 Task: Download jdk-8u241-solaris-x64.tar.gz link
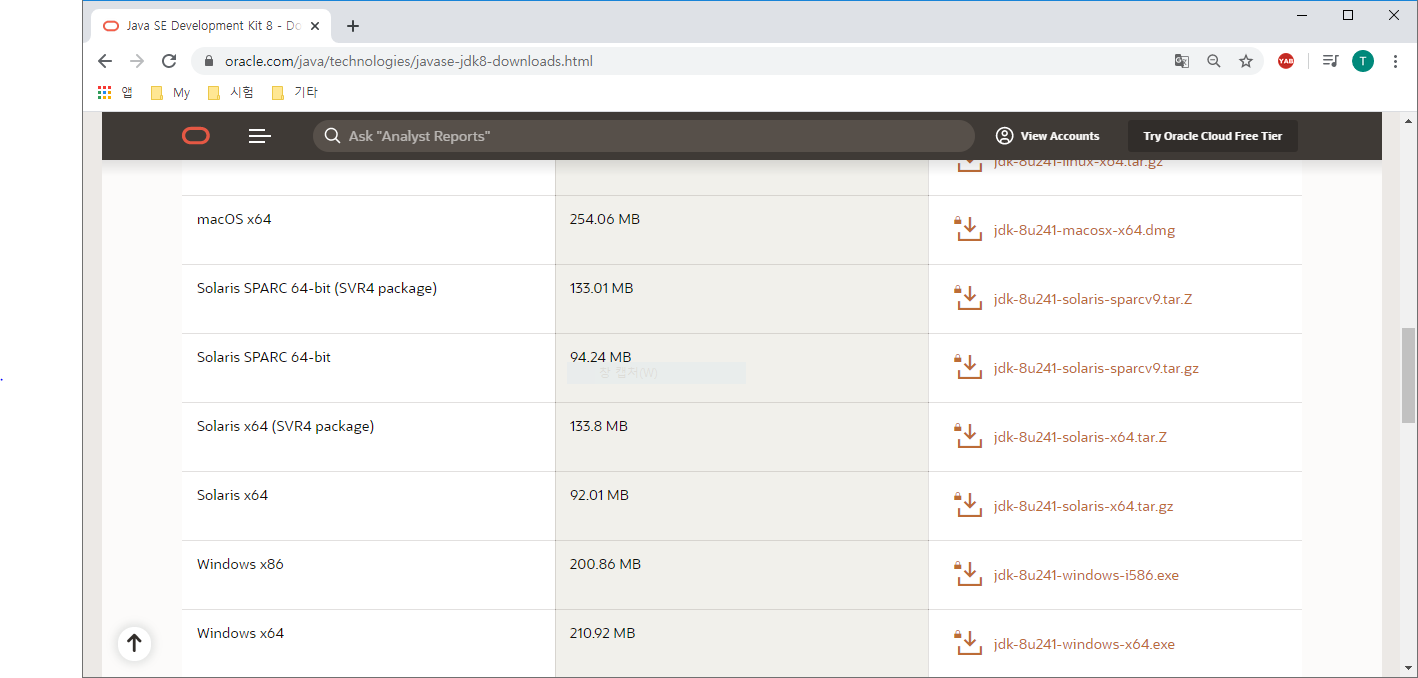click(1084, 506)
